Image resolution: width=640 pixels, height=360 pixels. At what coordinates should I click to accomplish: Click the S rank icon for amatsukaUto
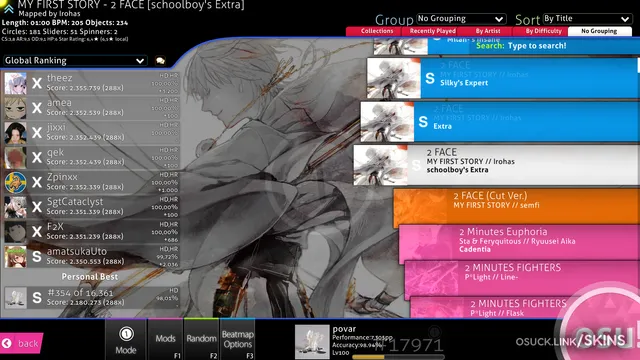click(x=37, y=256)
